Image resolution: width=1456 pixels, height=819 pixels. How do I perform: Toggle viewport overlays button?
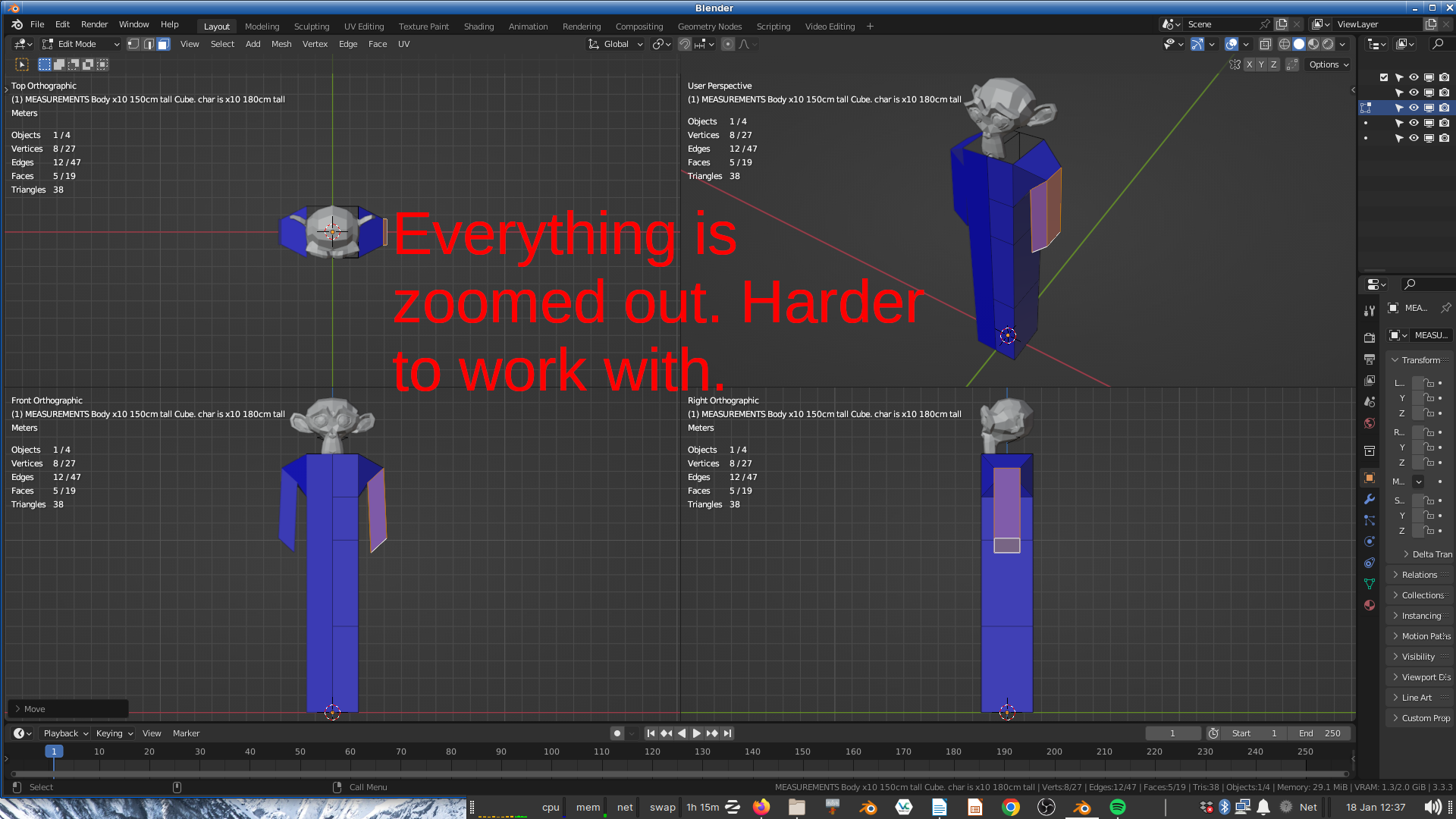coord(1232,44)
